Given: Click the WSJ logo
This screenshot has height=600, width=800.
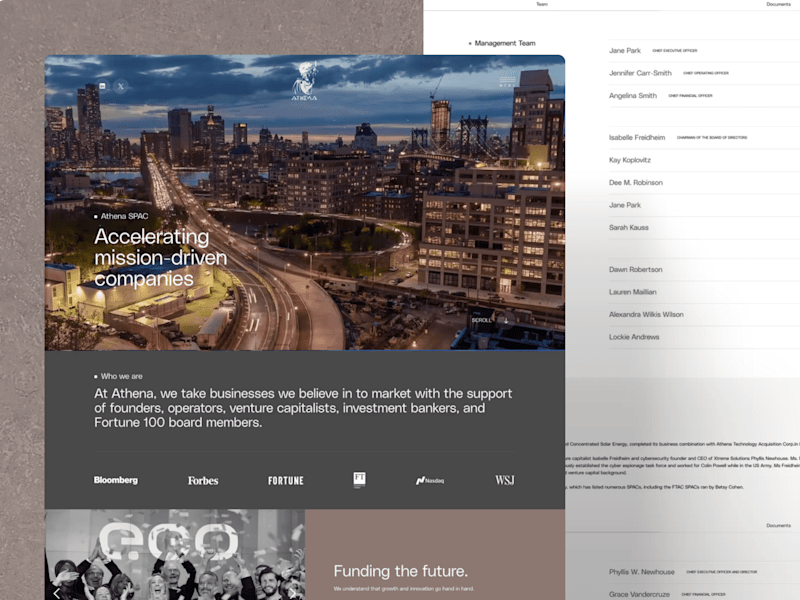Looking at the screenshot, I should point(505,480).
